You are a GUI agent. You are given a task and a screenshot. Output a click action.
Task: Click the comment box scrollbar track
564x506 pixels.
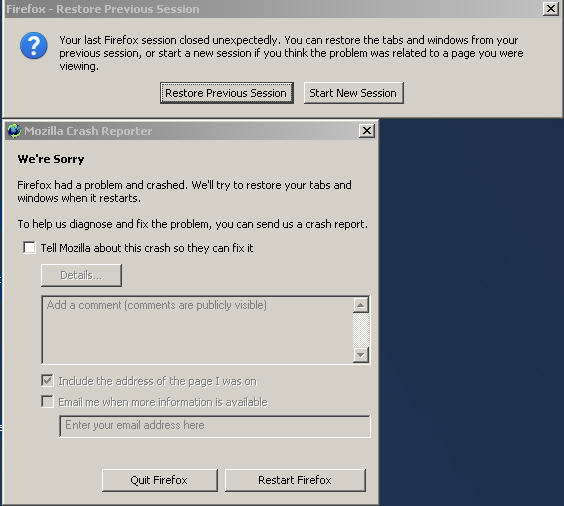360,330
